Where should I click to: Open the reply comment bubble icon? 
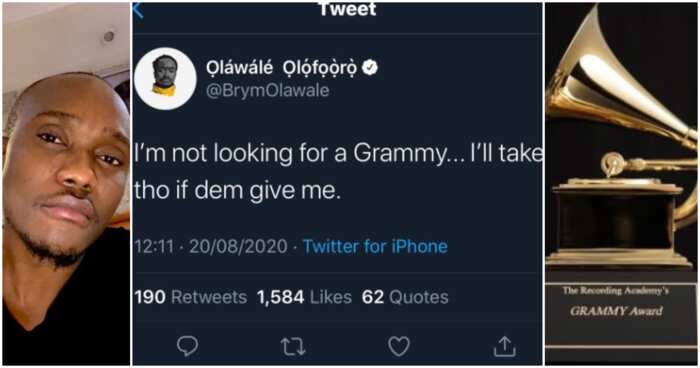point(188,346)
